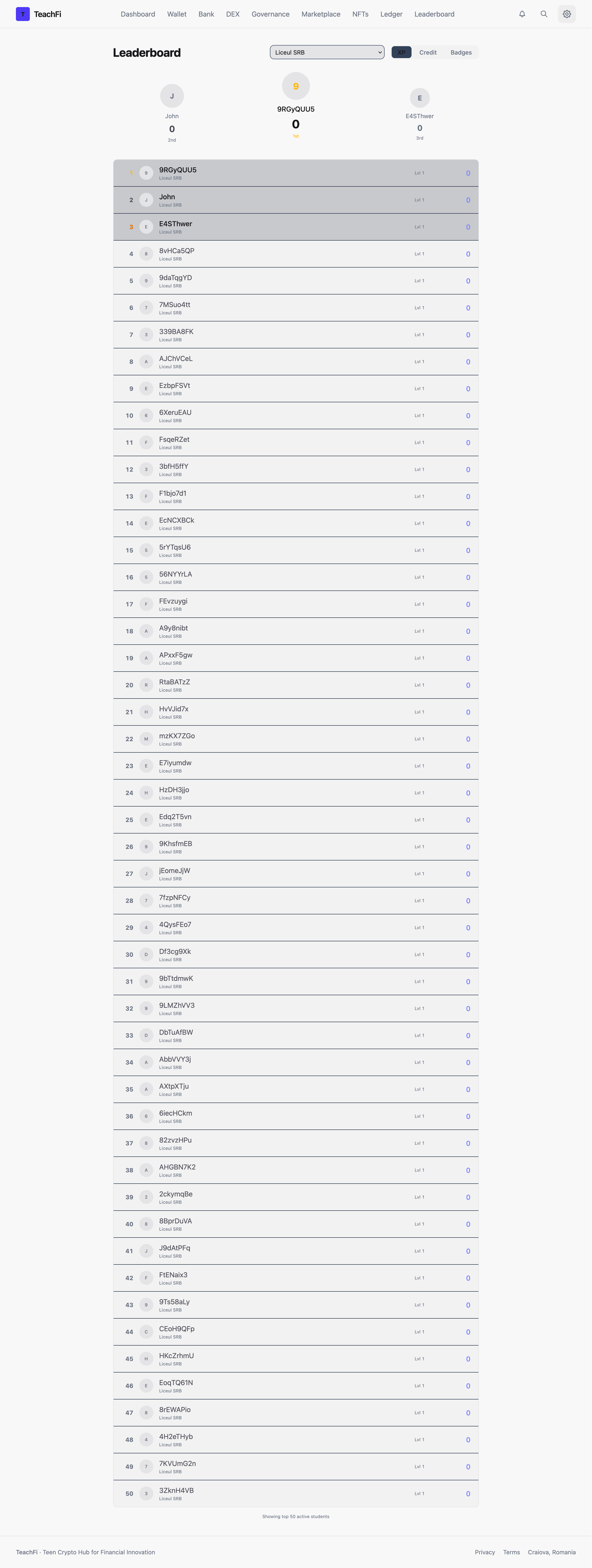
Task: Keep XP view selected
Action: point(401,52)
